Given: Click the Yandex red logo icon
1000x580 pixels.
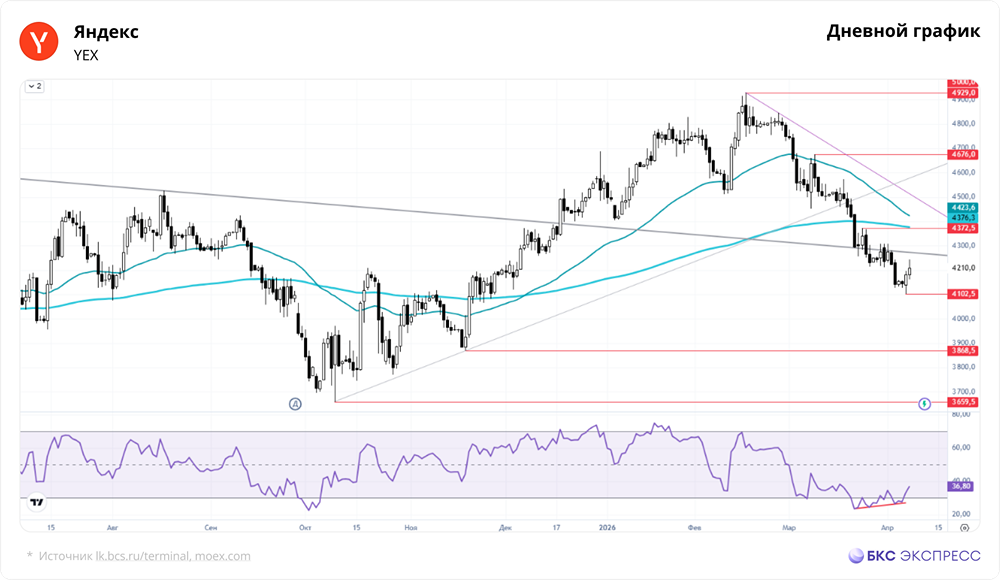Looking at the screenshot, I should 38,41.
